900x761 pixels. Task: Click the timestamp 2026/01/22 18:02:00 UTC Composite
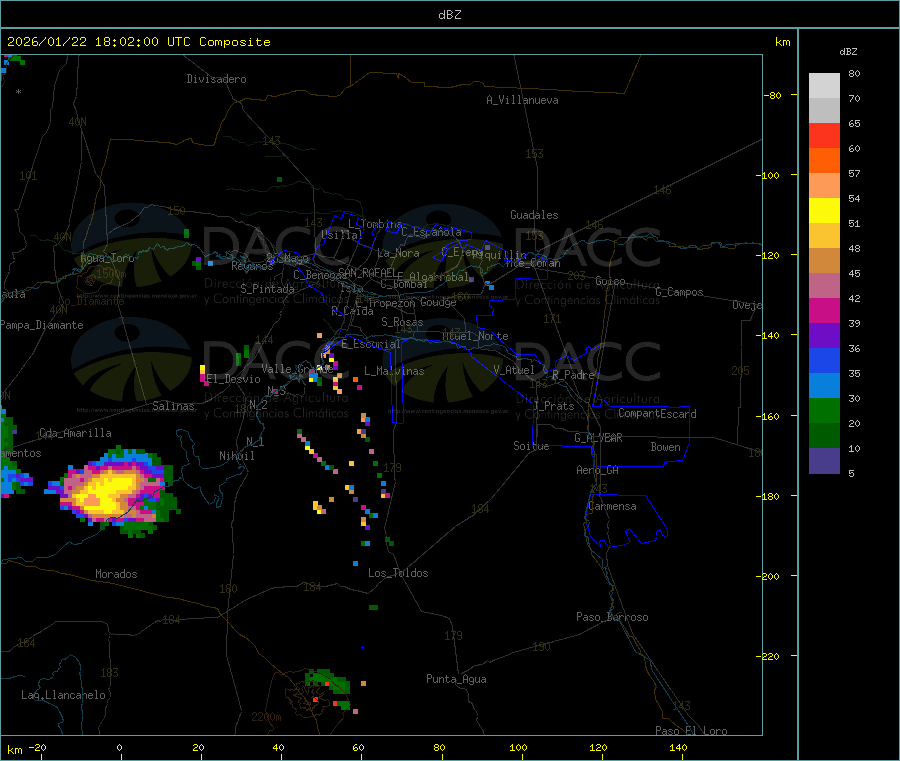[138, 42]
